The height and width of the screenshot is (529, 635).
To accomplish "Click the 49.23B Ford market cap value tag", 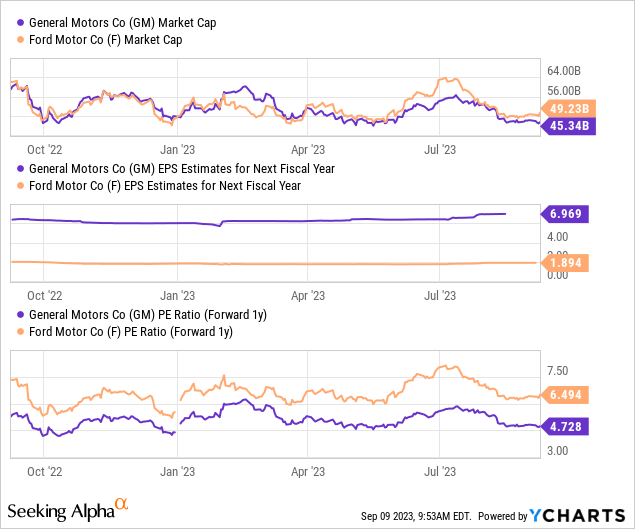I will pos(568,108).
